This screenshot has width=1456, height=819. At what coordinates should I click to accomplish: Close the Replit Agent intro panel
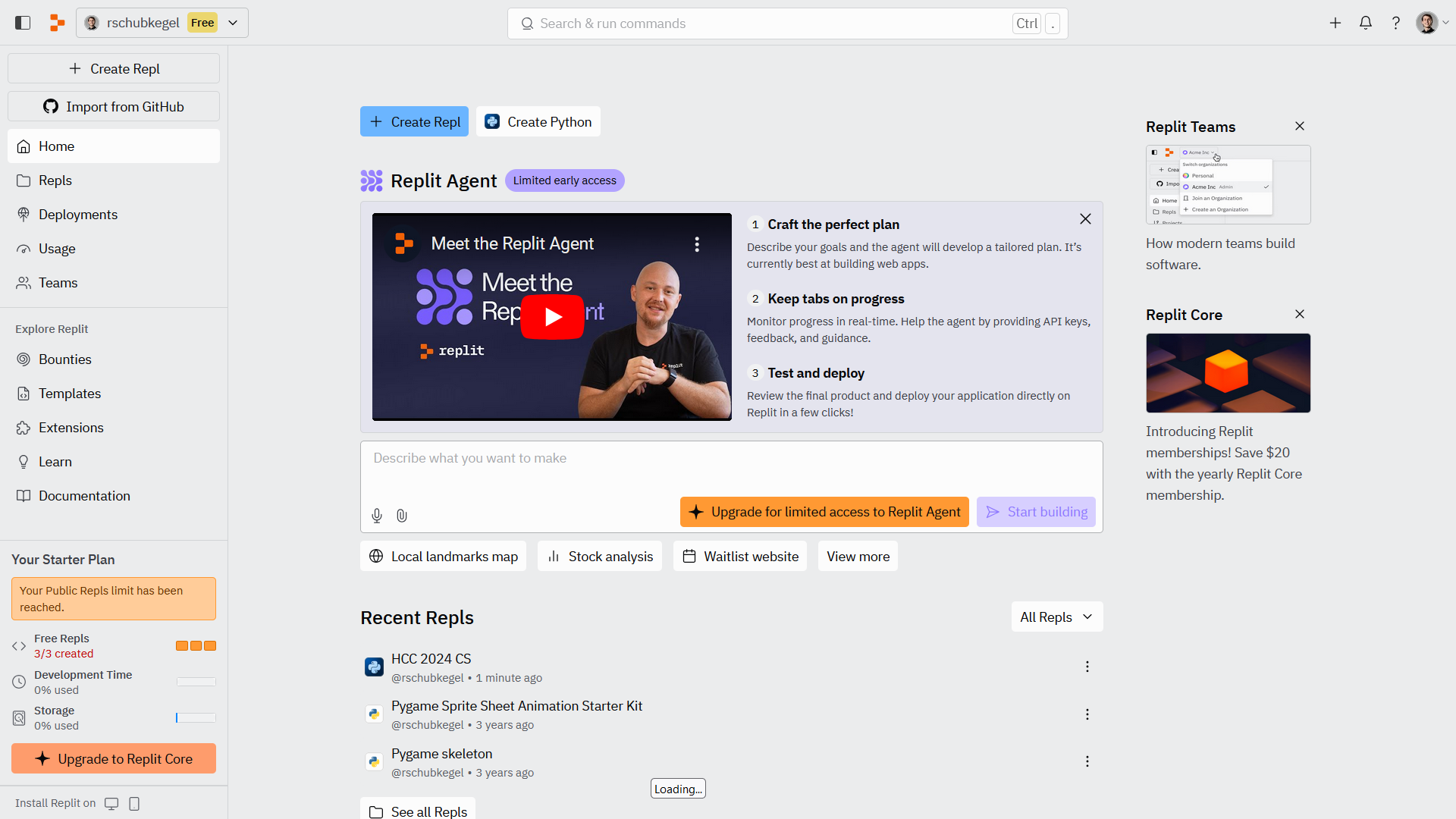(1085, 219)
